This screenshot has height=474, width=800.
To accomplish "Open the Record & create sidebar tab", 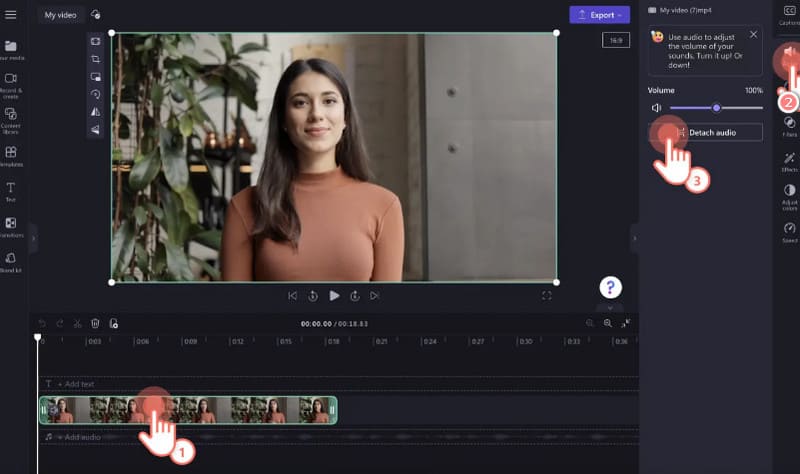I will 11,86.
